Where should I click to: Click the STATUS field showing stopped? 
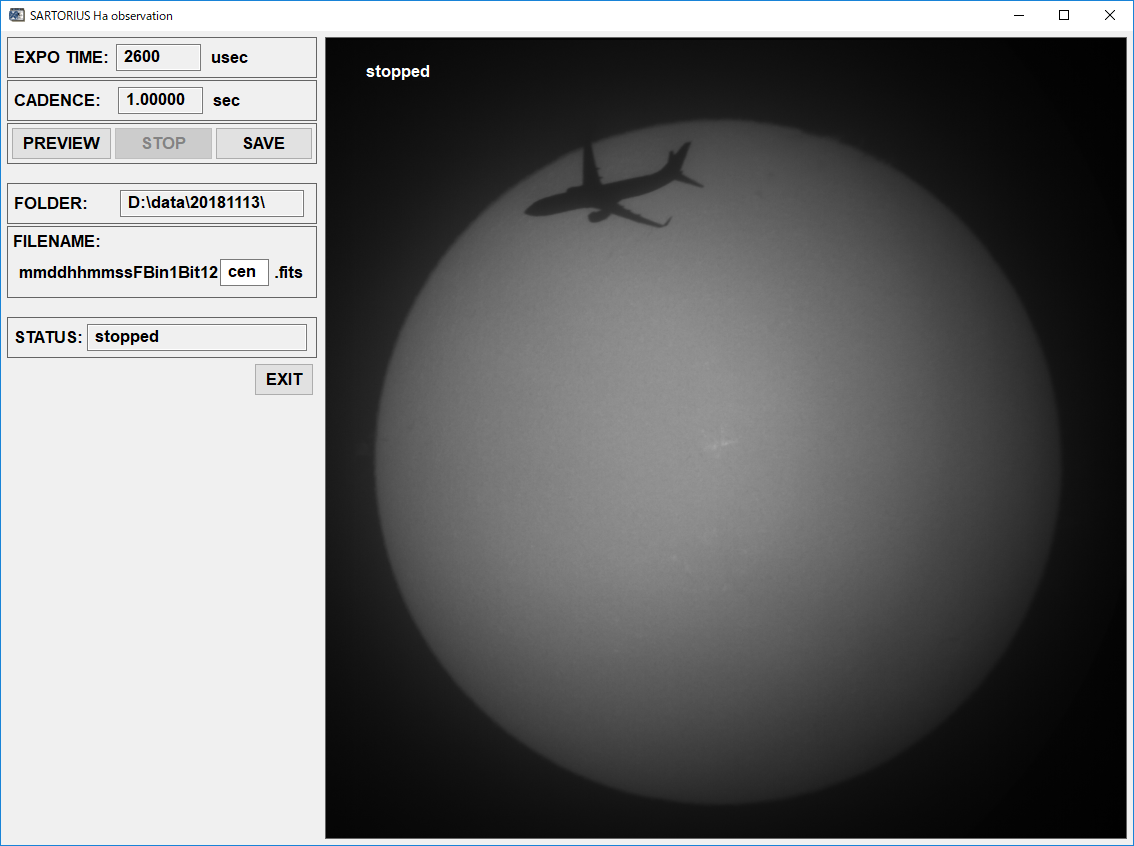coord(197,337)
